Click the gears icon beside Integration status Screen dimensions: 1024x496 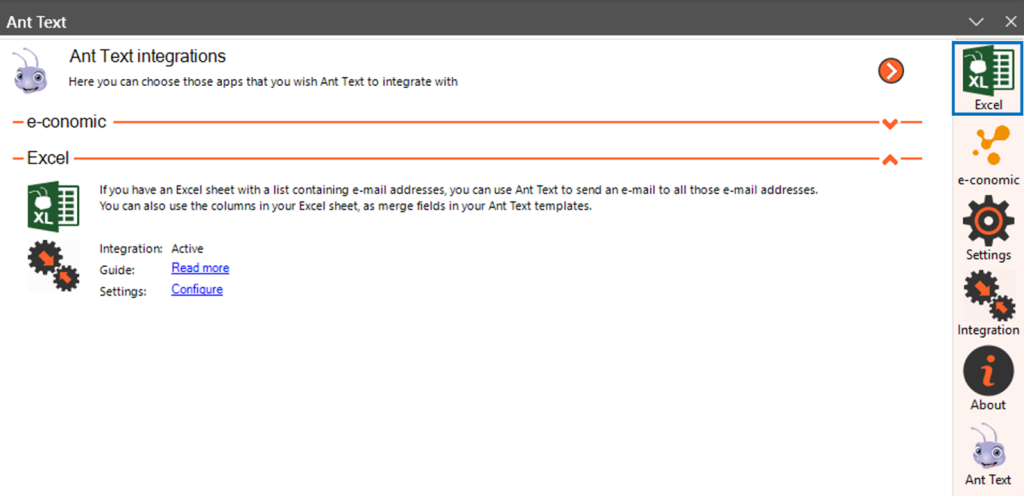click(53, 267)
